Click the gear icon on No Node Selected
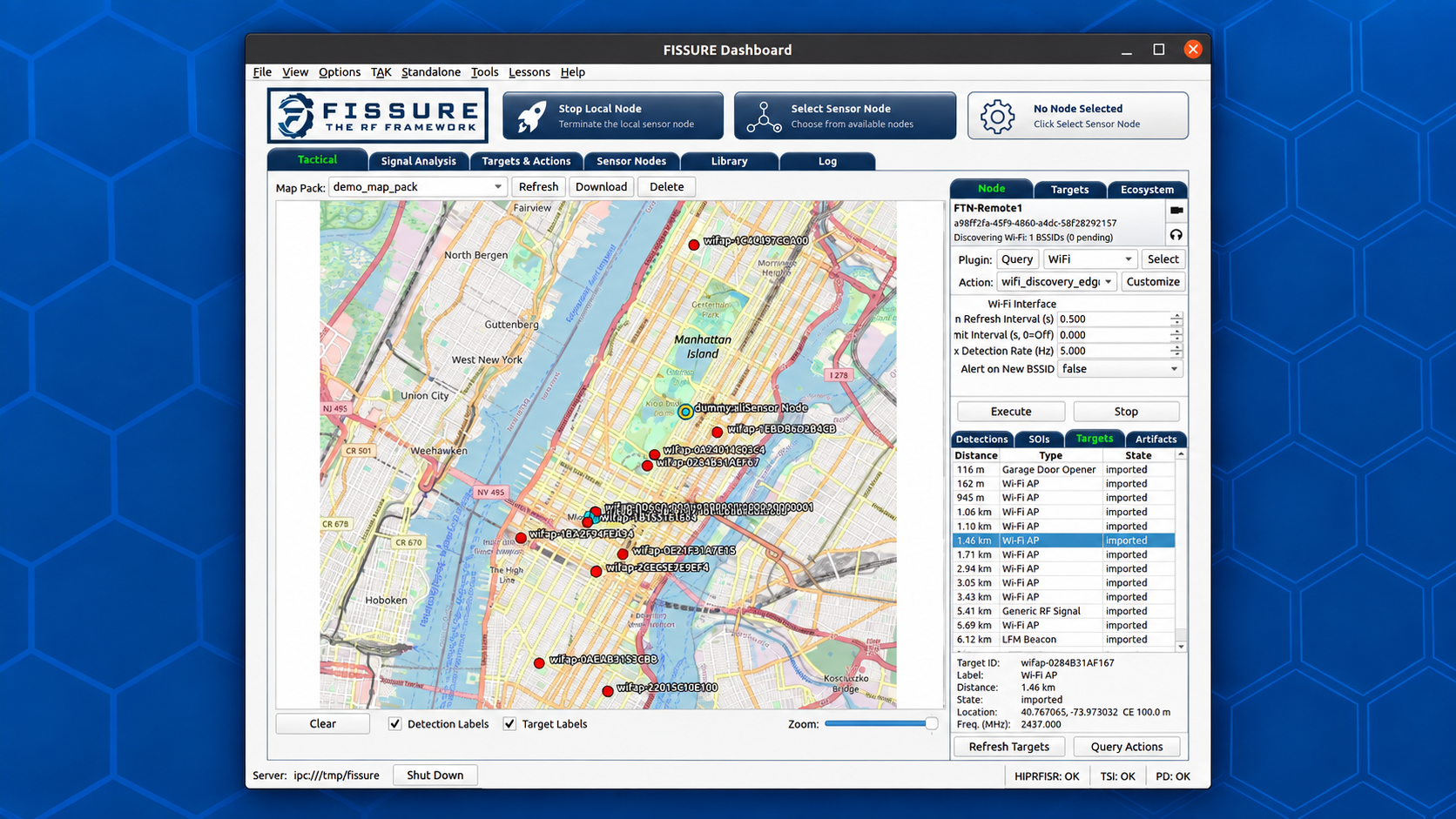 pyautogui.click(x=997, y=117)
